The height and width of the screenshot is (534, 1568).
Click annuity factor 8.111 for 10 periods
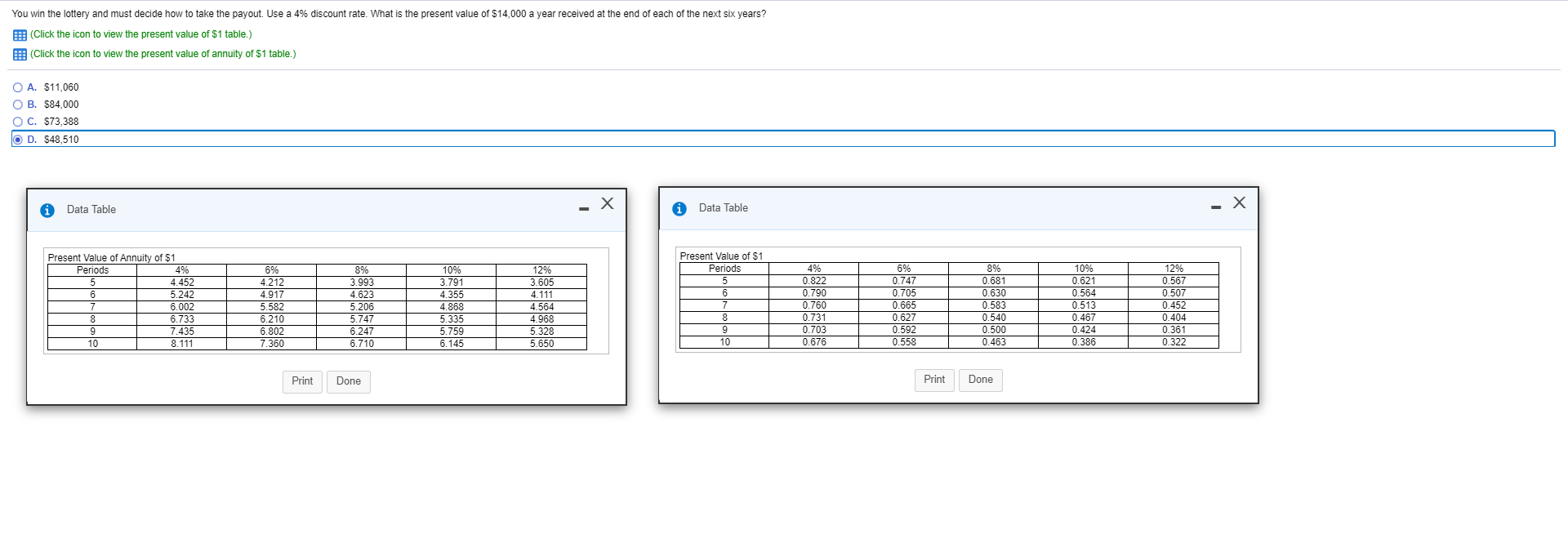182,344
